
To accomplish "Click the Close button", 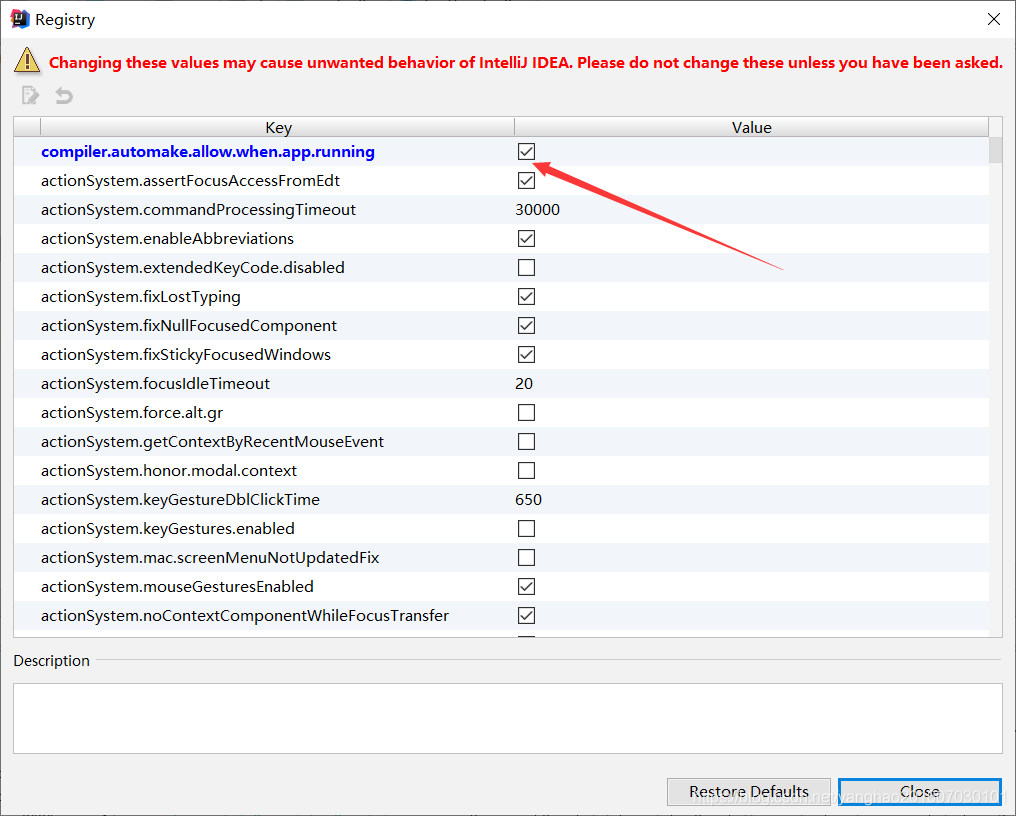I will 919,791.
